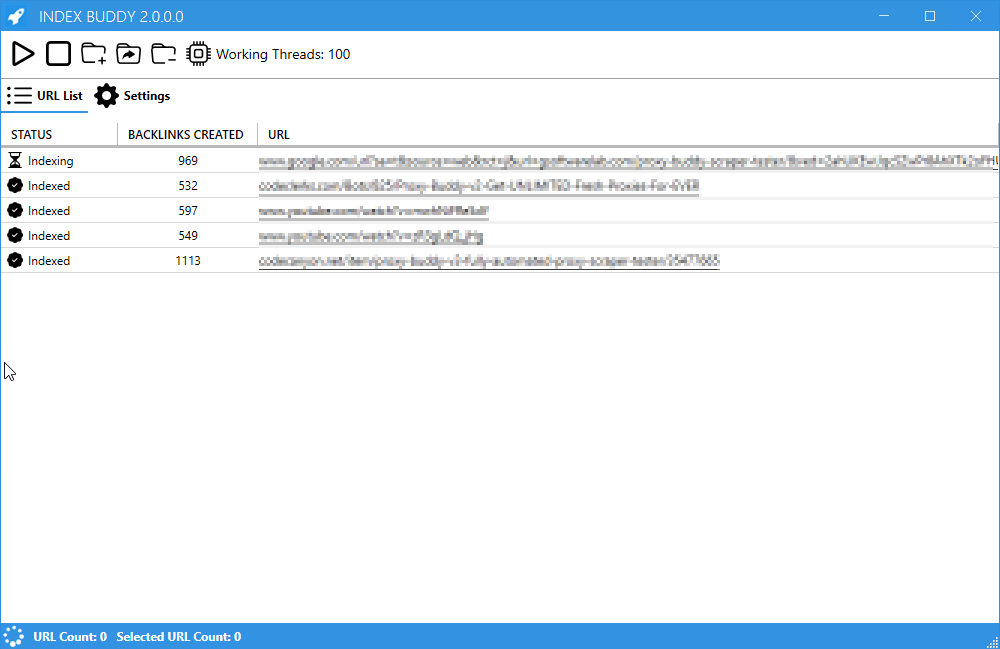Click the CPU threads chip icon
The image size is (1000, 649).
coord(198,54)
